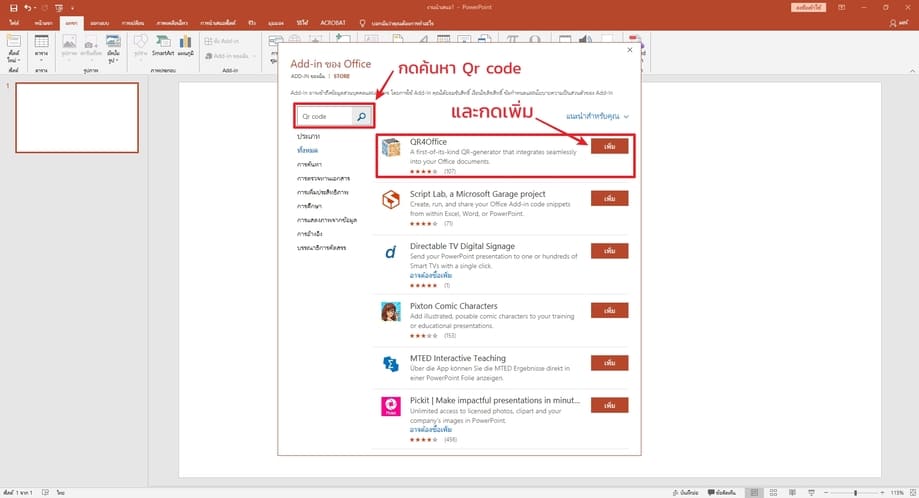919x498 pixels.
Task: Start Slide Show from status bar
Action: 811,493
